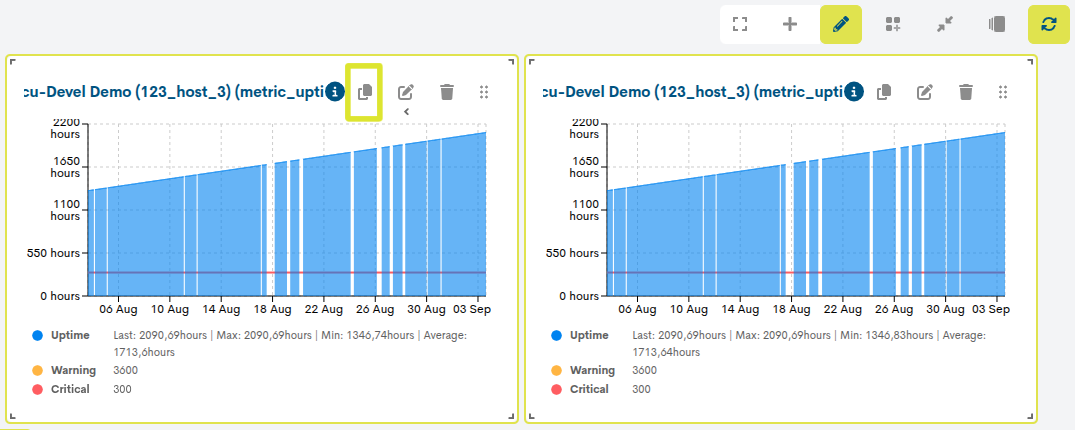Viewport: 1075px width, 430px height.
Task: Edit the left widget via pencil-square icon
Action: coord(407,91)
